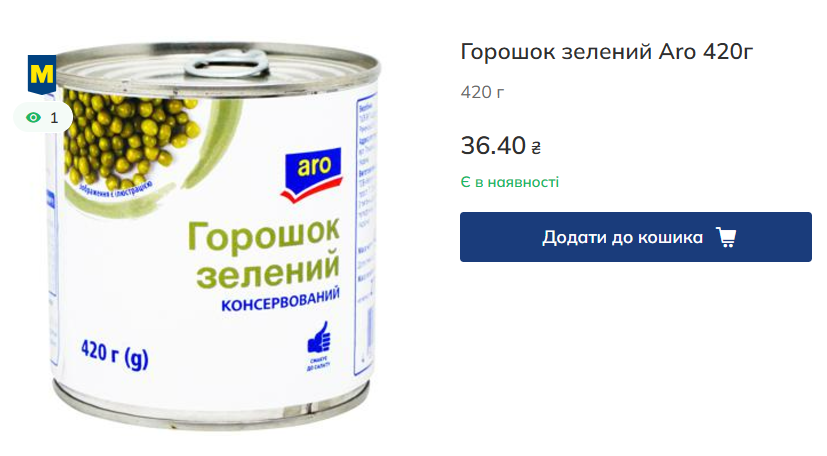Open the 'Горошок зелений Aro 420г' title
This screenshot has height=456, width=827.
[x=607, y=52]
